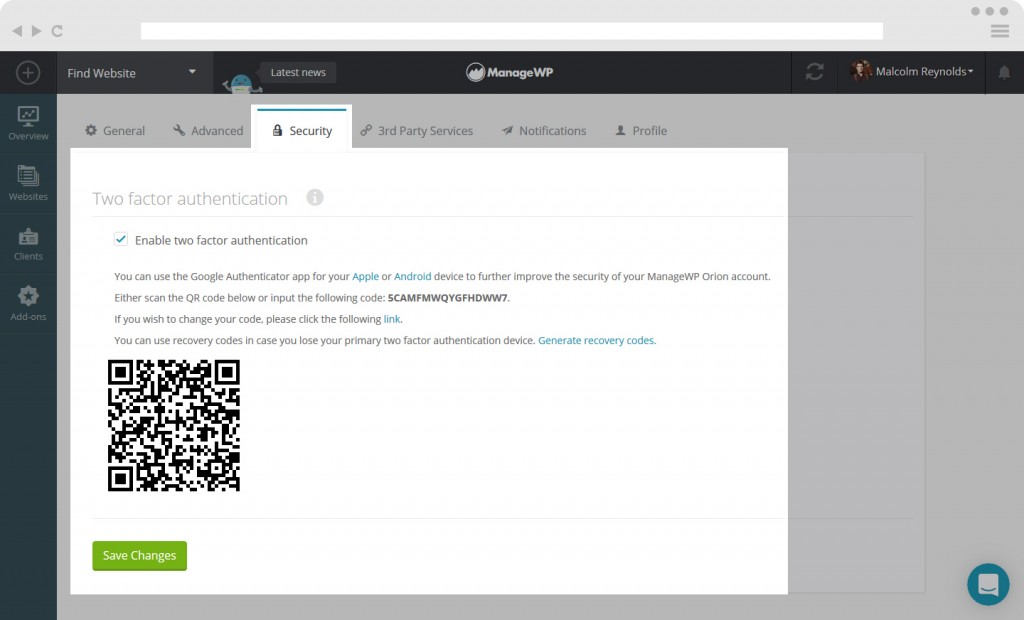This screenshot has width=1024, height=620.
Task: Click the info icon beside Two factor authentication
Action: (x=315, y=198)
